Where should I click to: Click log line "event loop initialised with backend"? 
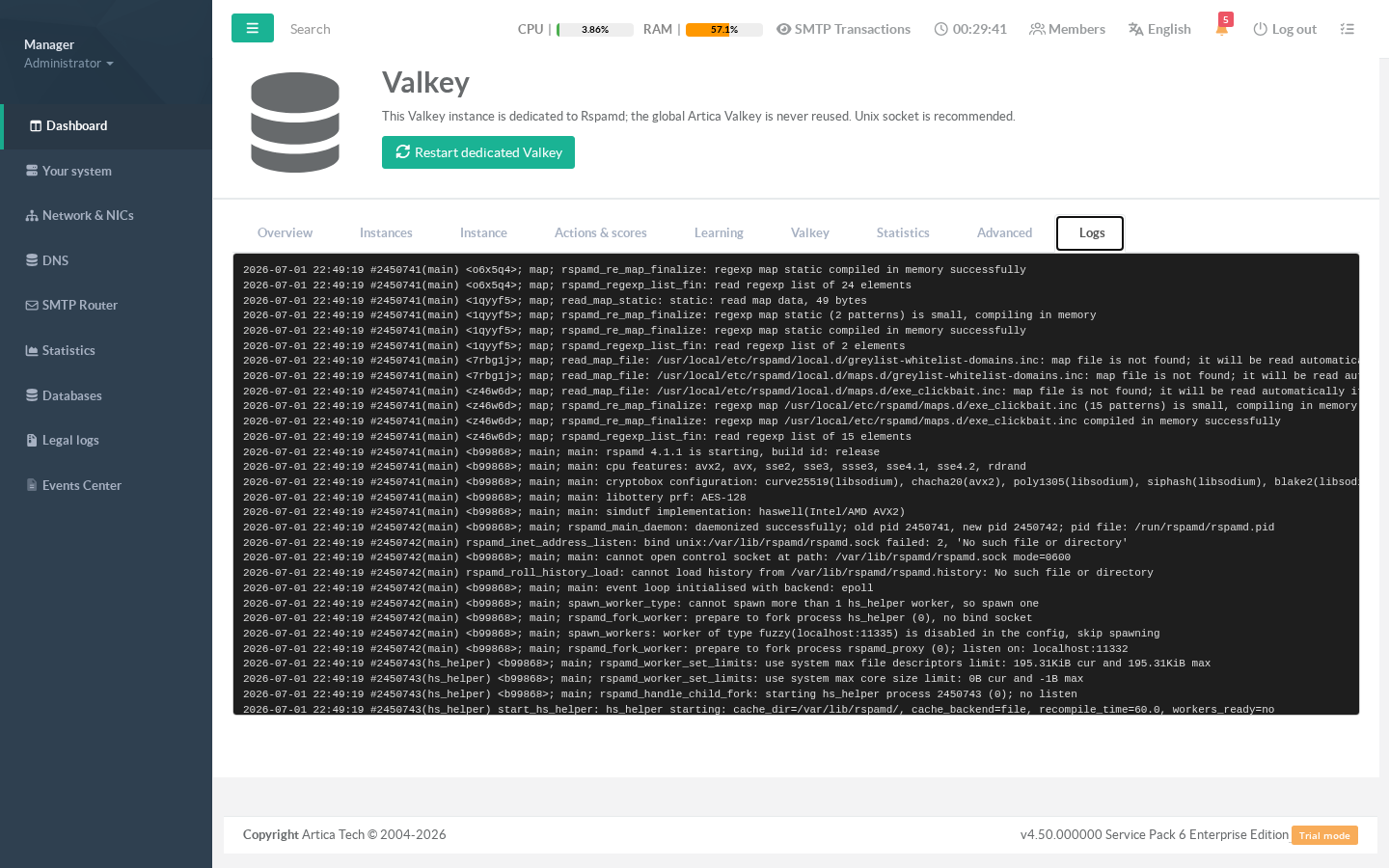pos(558,588)
